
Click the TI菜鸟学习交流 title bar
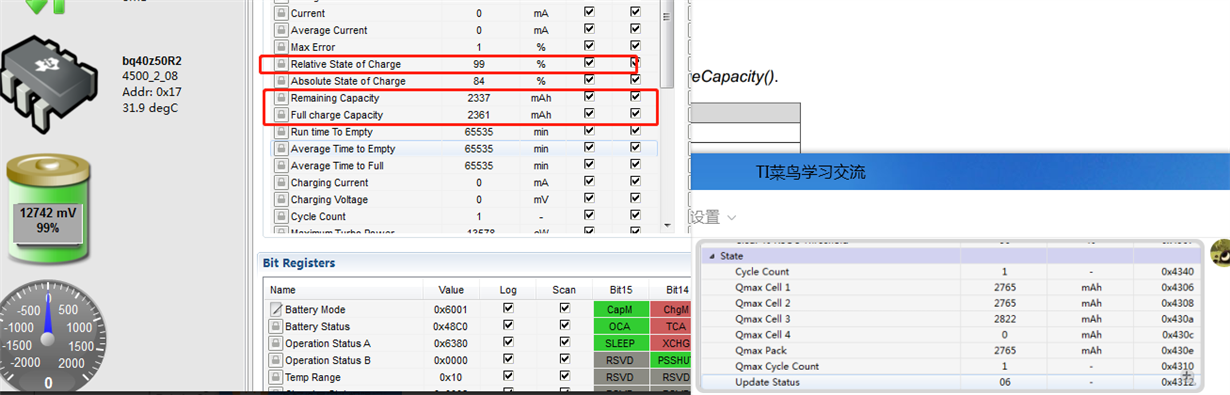[960, 172]
